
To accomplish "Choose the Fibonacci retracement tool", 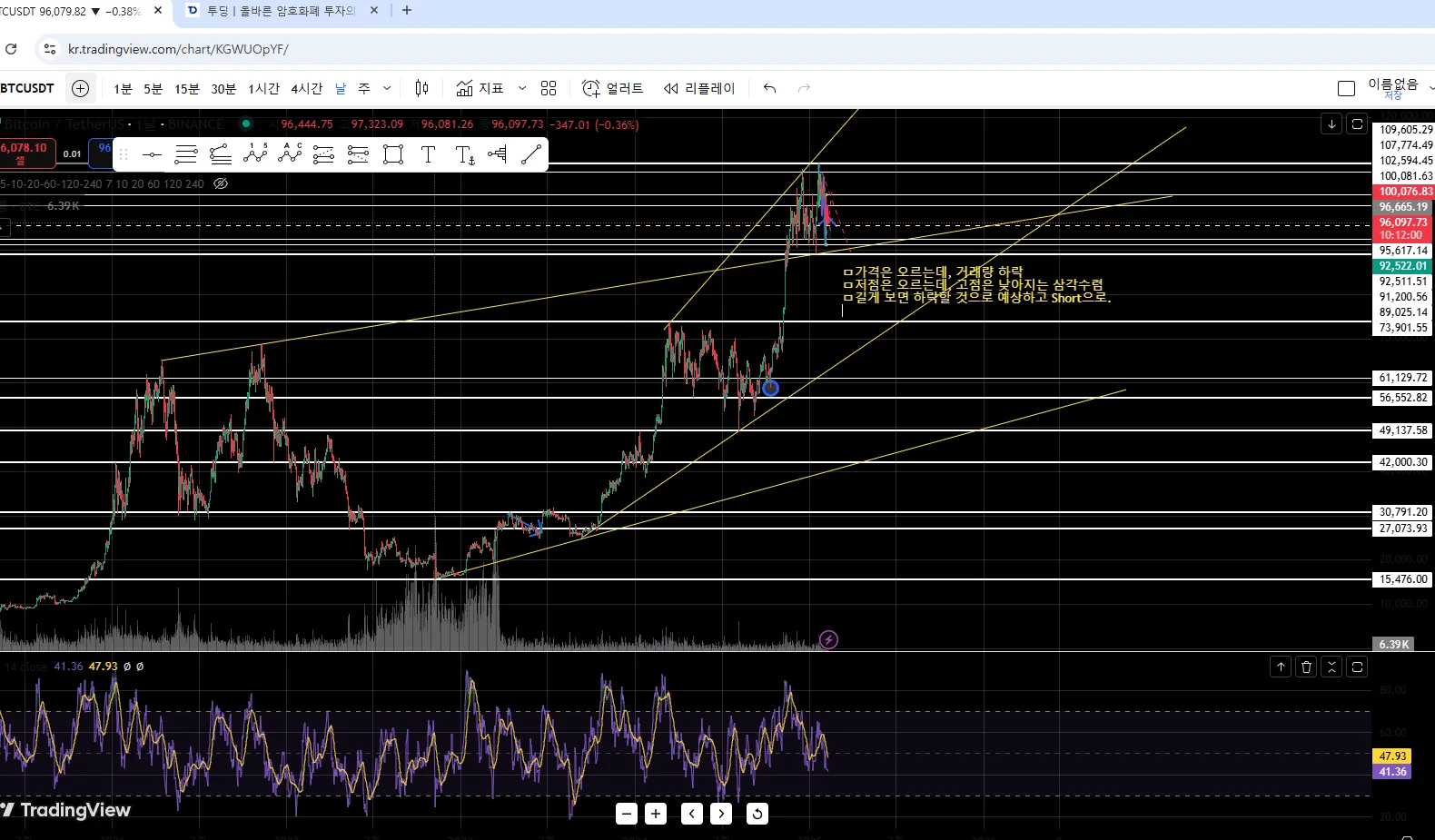I will pyautogui.click(x=323, y=154).
